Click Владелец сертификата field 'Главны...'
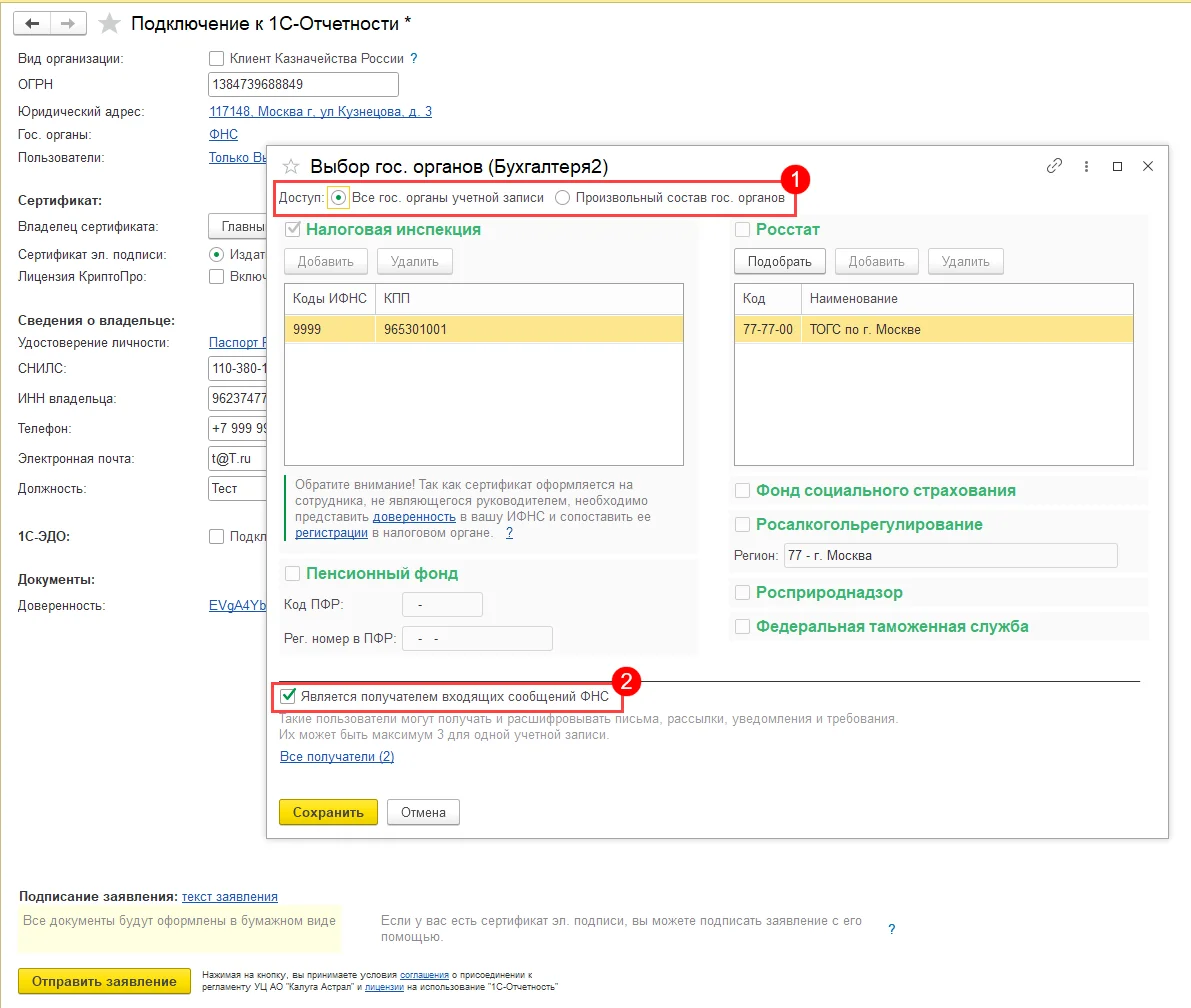1191x1008 pixels. click(x=237, y=226)
